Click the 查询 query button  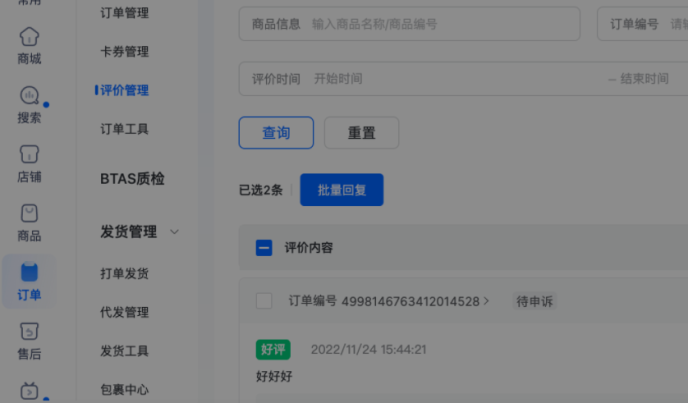click(x=276, y=133)
